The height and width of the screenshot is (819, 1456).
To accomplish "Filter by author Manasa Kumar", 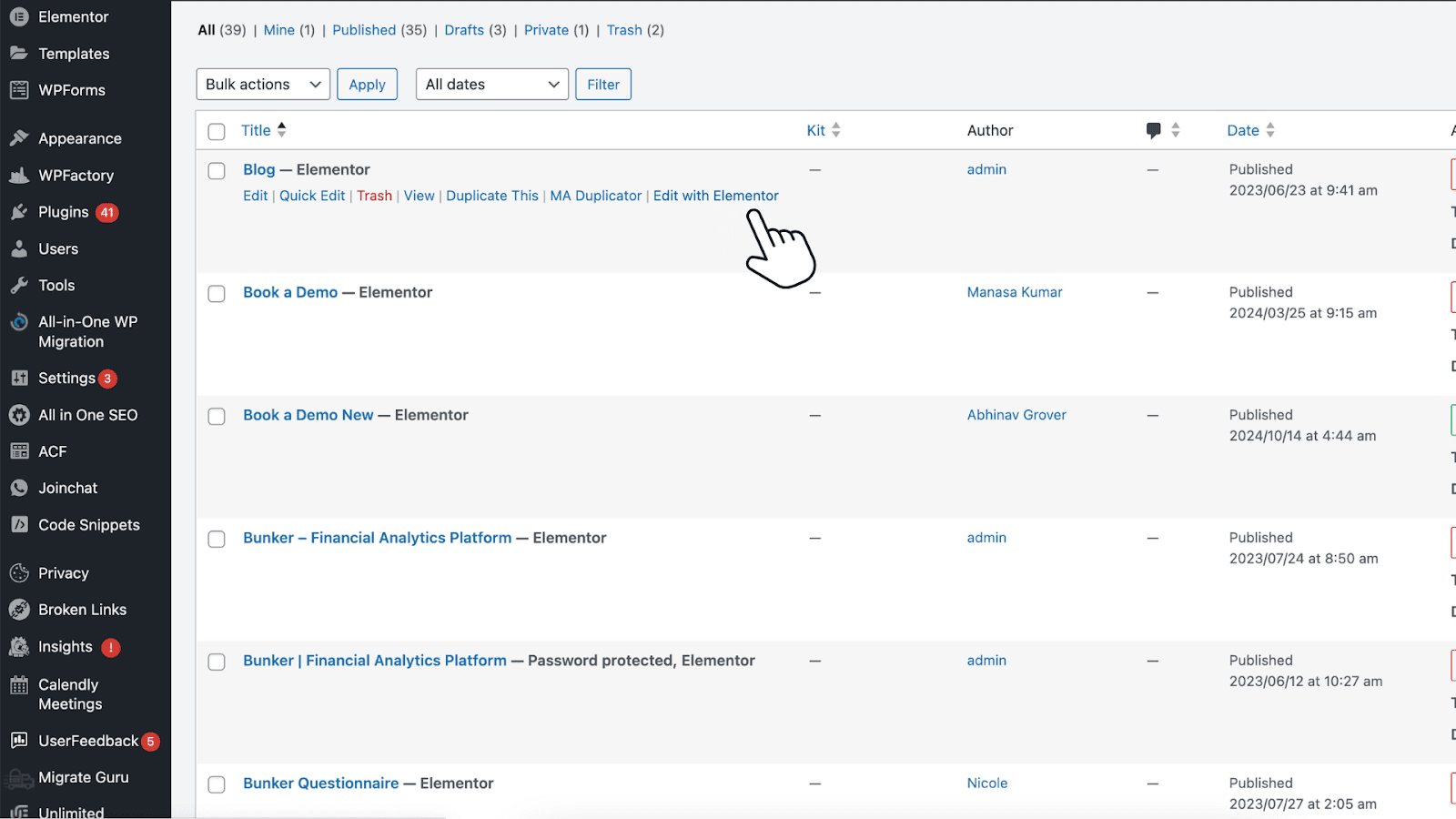I will click(1015, 292).
